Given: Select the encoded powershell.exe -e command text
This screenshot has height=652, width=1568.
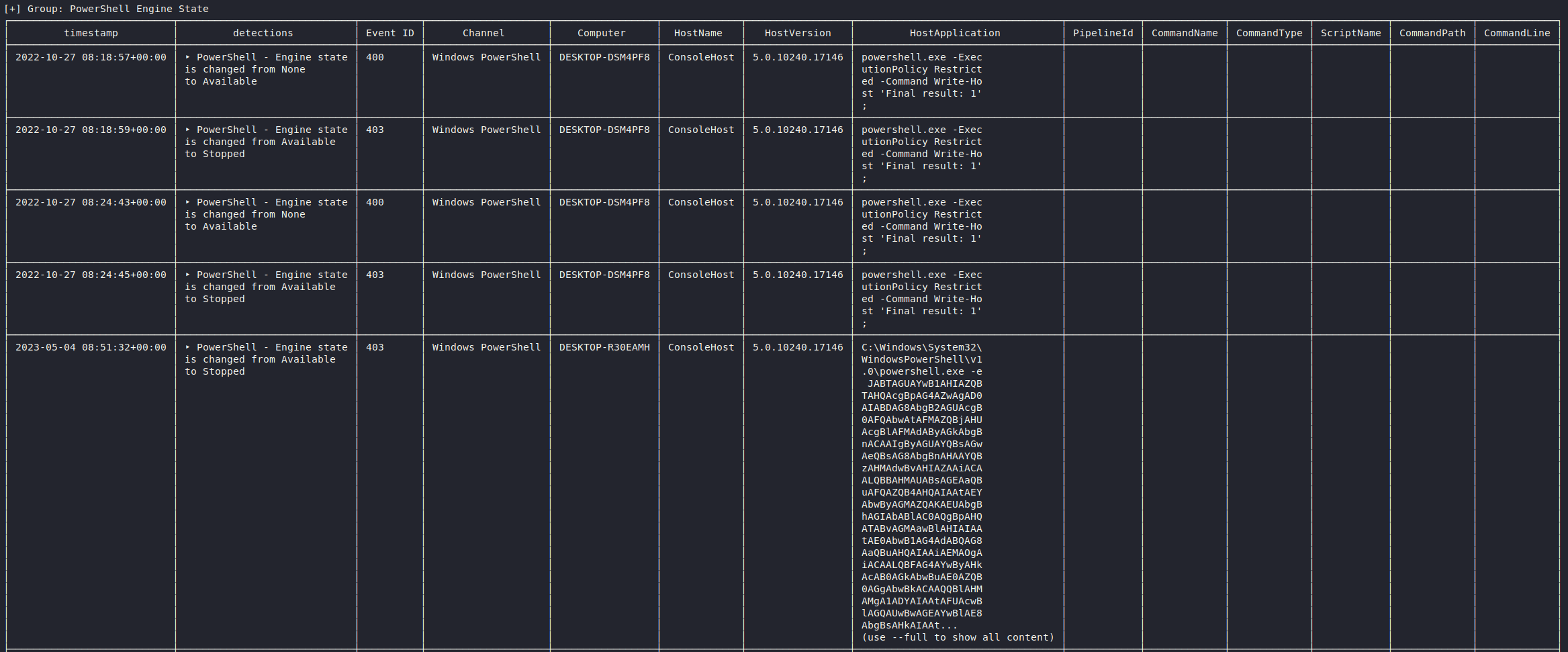Looking at the screenshot, I should click(921, 492).
